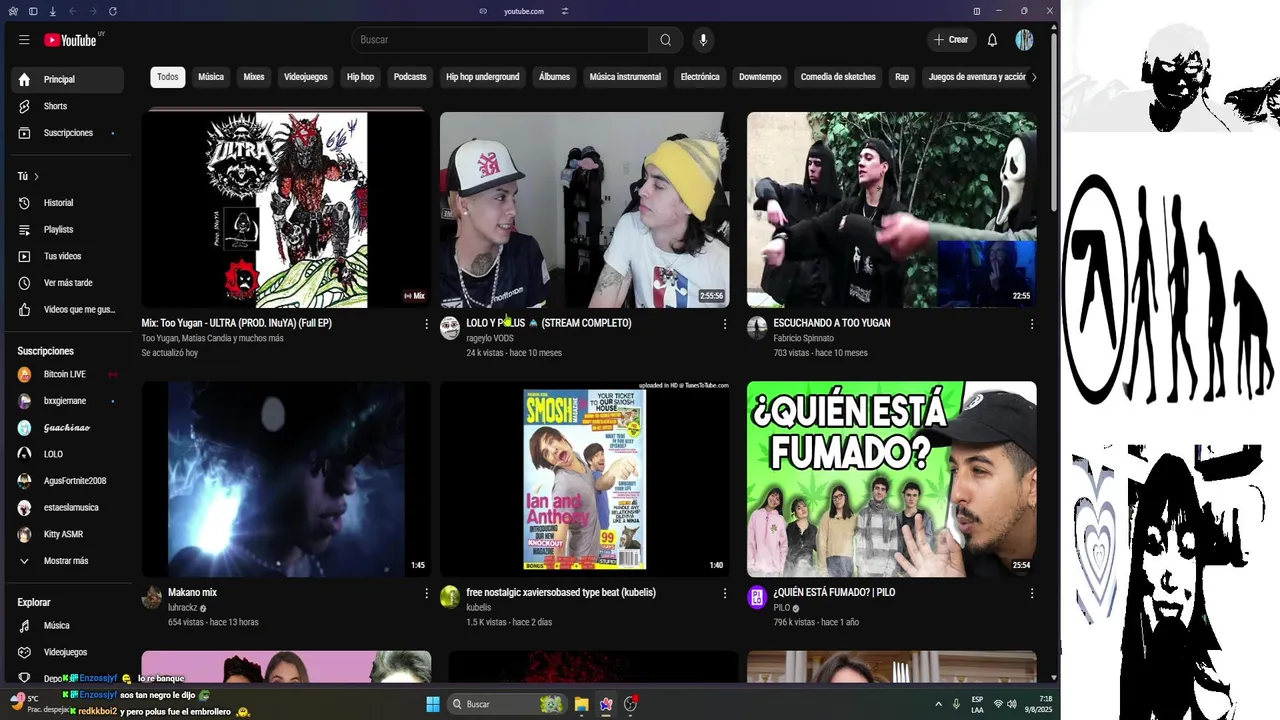
Task: Open Música under Explorar
Action: (68, 626)
